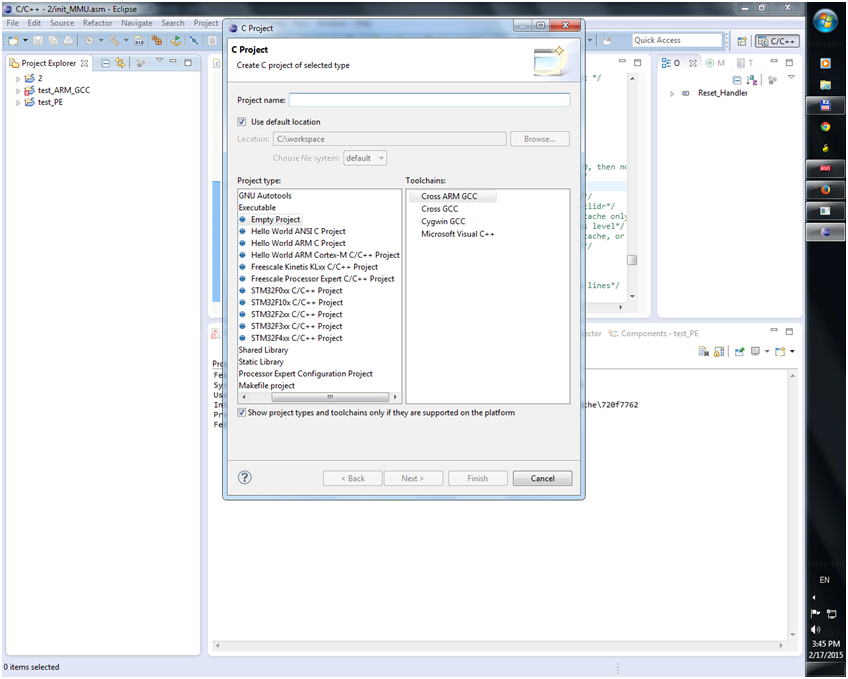Viewport: 848px width, 679px height.
Task: Maximize the console panel view
Action: [789, 331]
